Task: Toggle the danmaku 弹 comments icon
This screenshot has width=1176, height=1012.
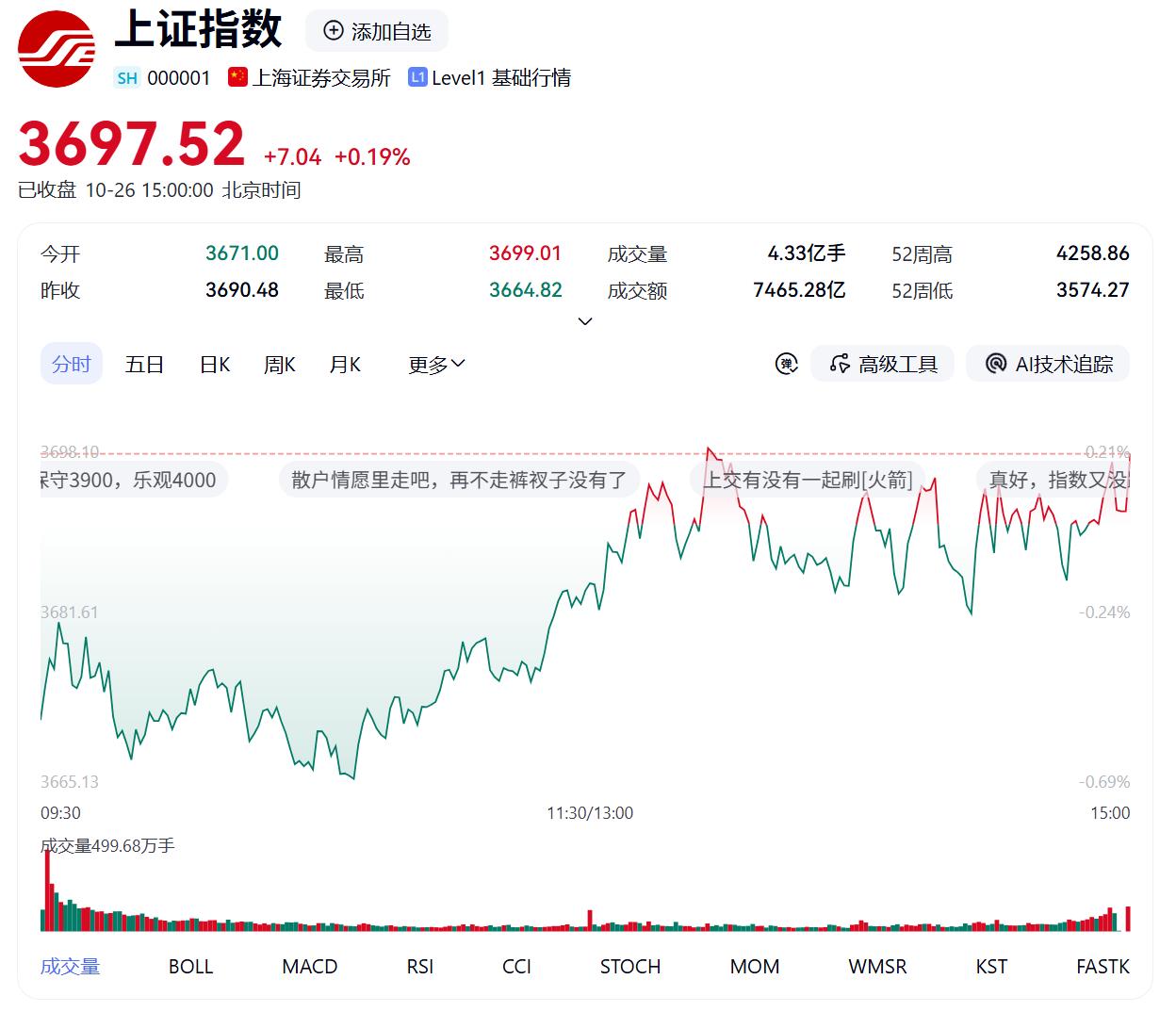Action: (786, 364)
